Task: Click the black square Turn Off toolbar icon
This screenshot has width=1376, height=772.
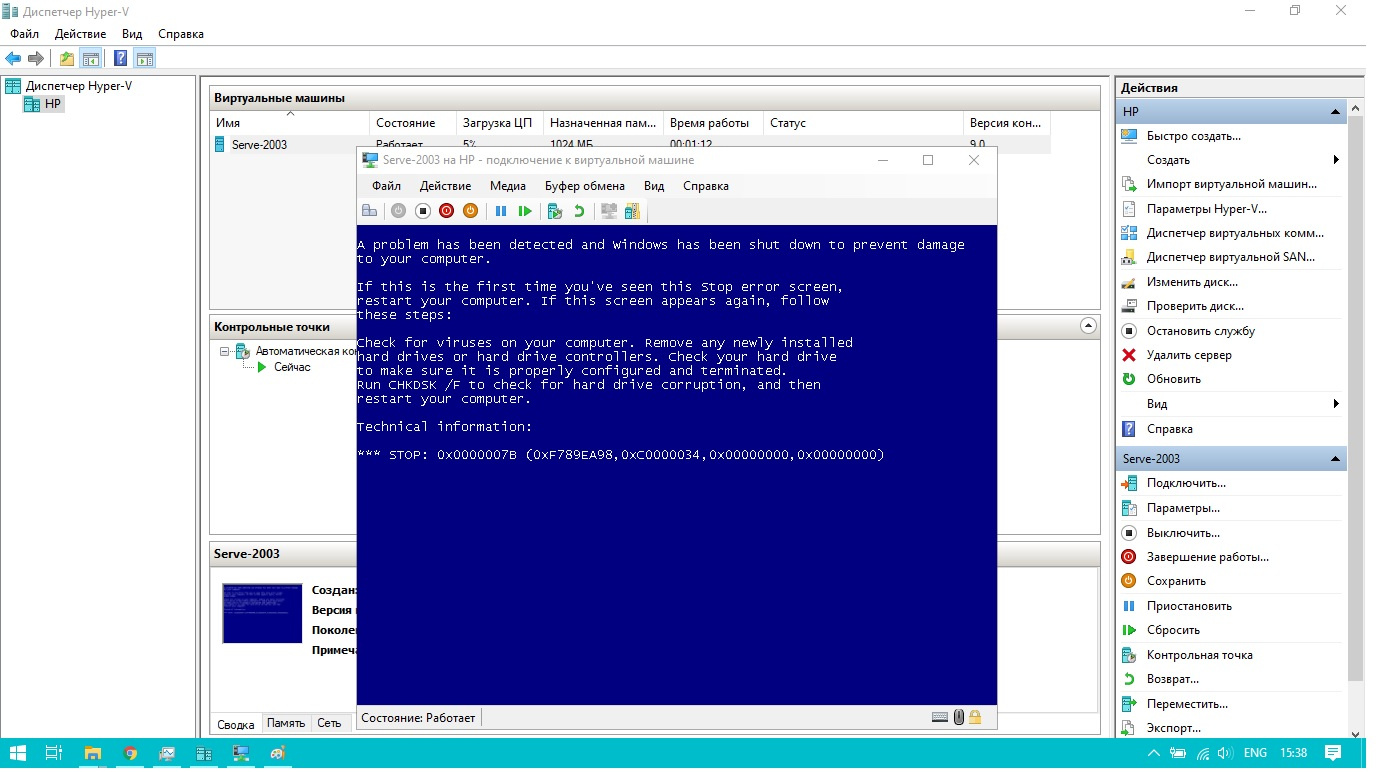Action: (423, 211)
